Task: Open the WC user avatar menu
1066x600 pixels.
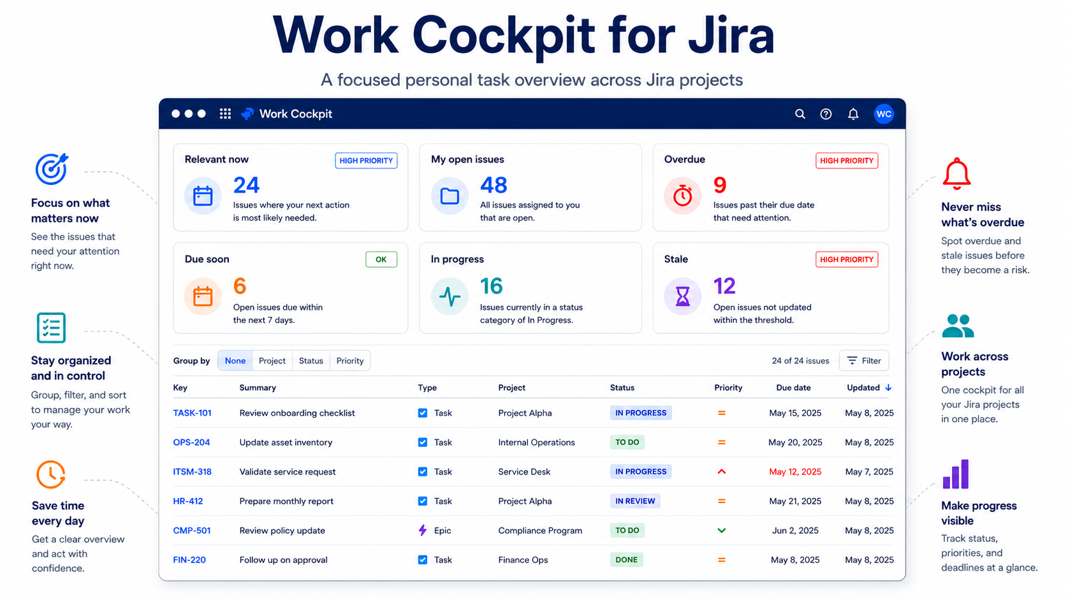Action: [x=884, y=114]
